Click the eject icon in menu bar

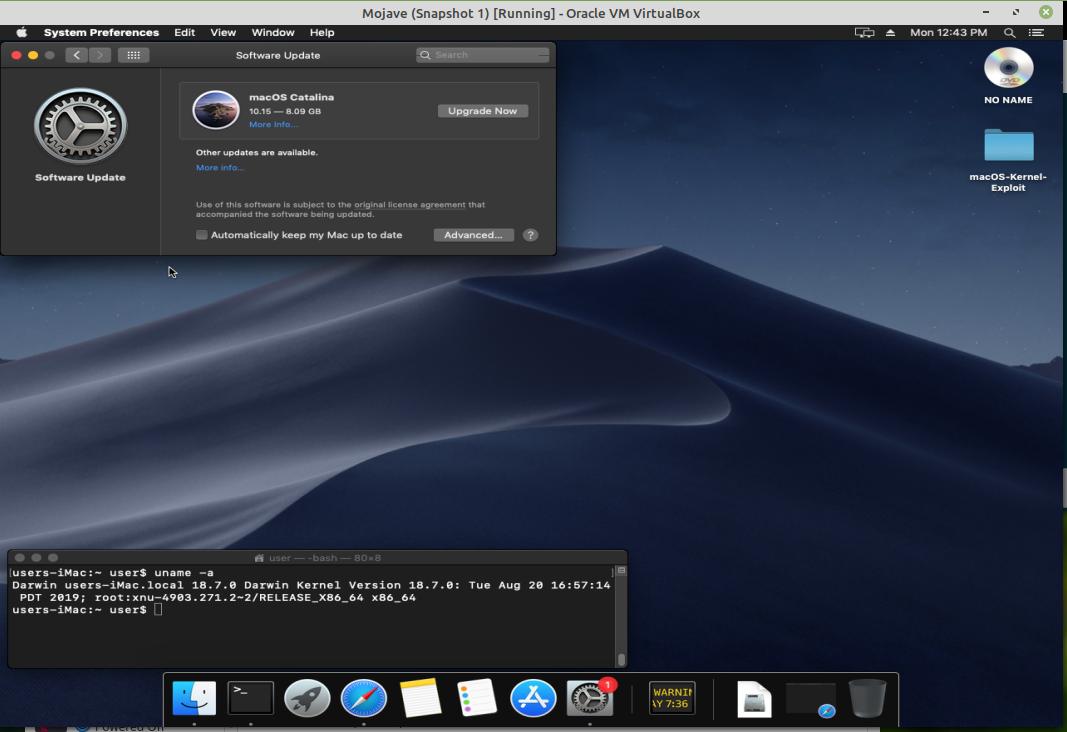pyautogui.click(x=890, y=32)
